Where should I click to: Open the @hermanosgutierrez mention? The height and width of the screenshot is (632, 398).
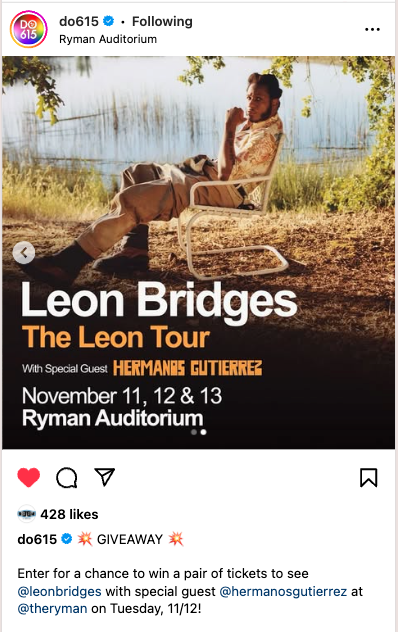coord(283,591)
